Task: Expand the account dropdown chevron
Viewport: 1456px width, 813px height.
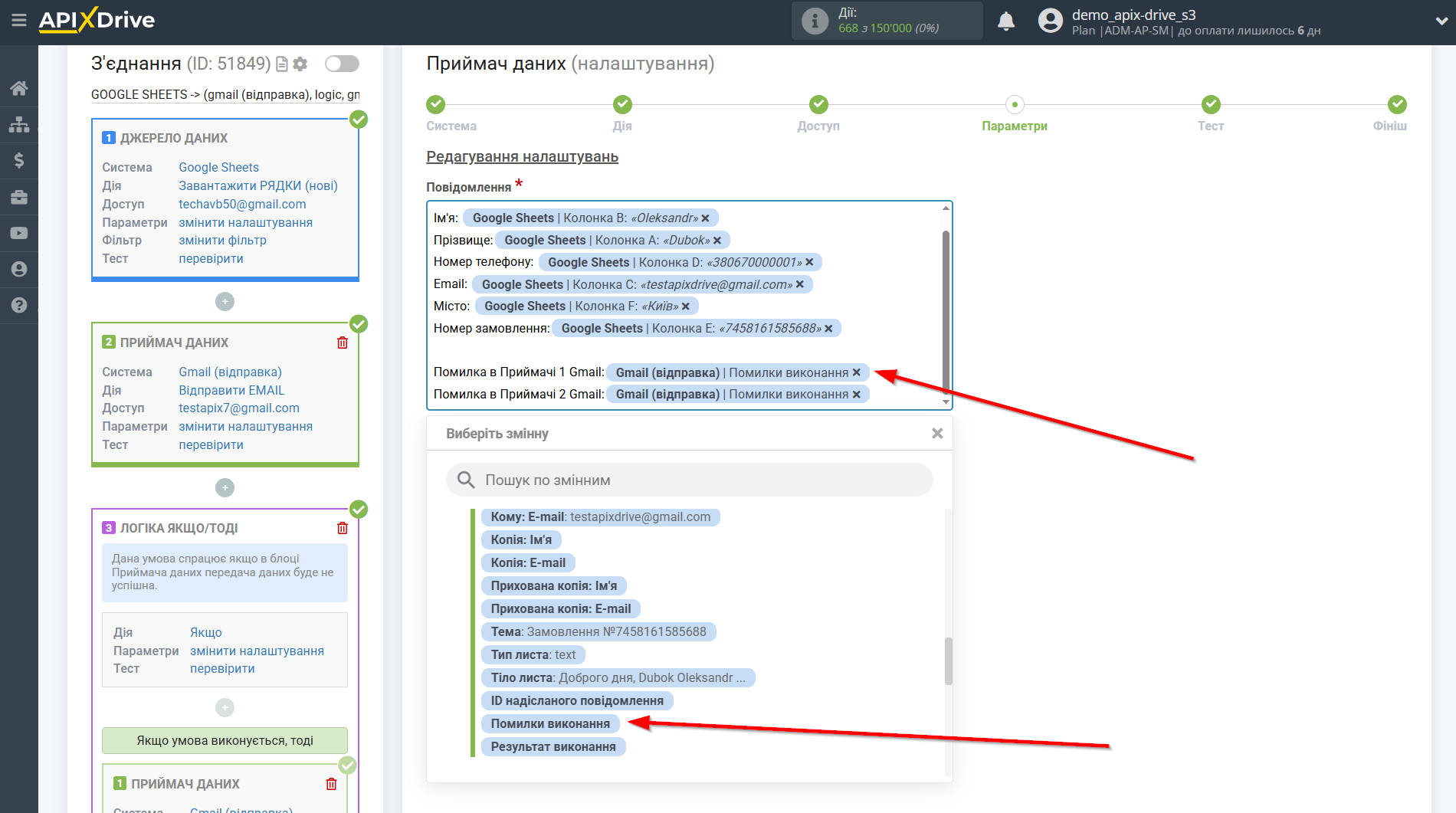Action: click(1441, 21)
